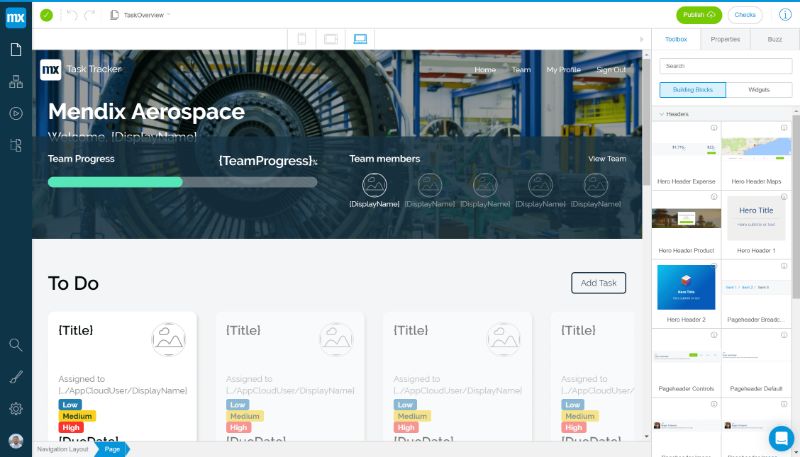
Task: Select the Team Progress bar
Action: pos(183,182)
